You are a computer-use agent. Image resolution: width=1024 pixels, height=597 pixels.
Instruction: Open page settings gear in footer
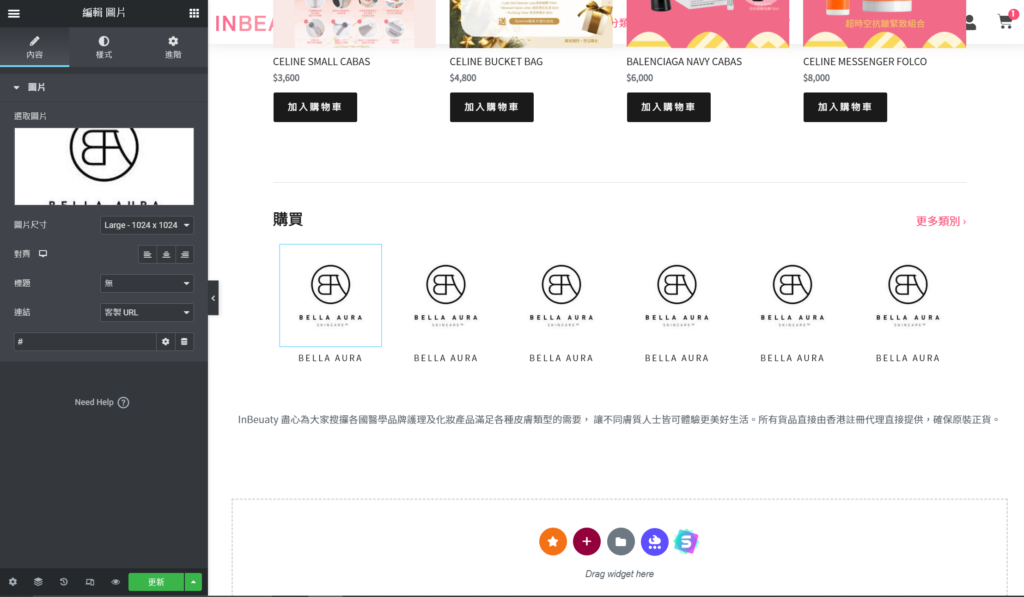pos(12,582)
